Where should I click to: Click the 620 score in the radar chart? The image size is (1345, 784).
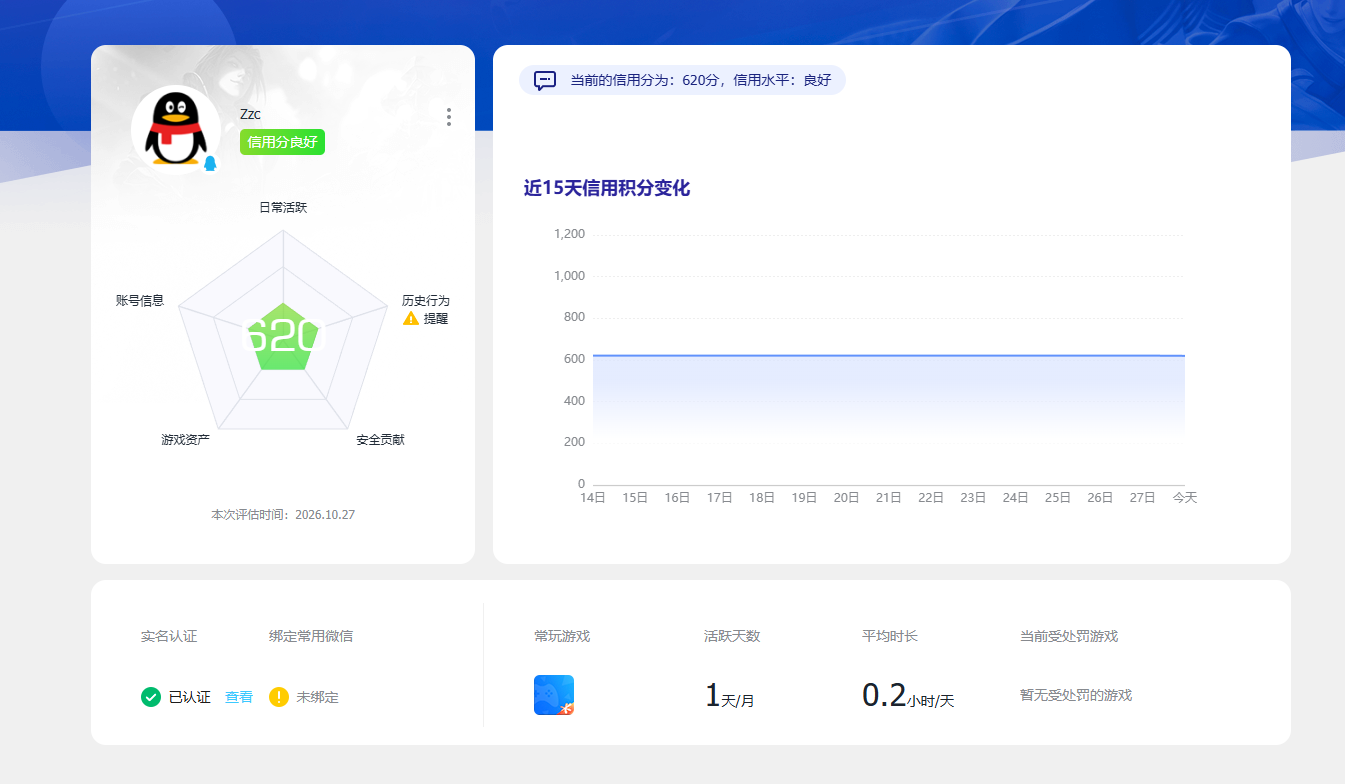[284, 337]
